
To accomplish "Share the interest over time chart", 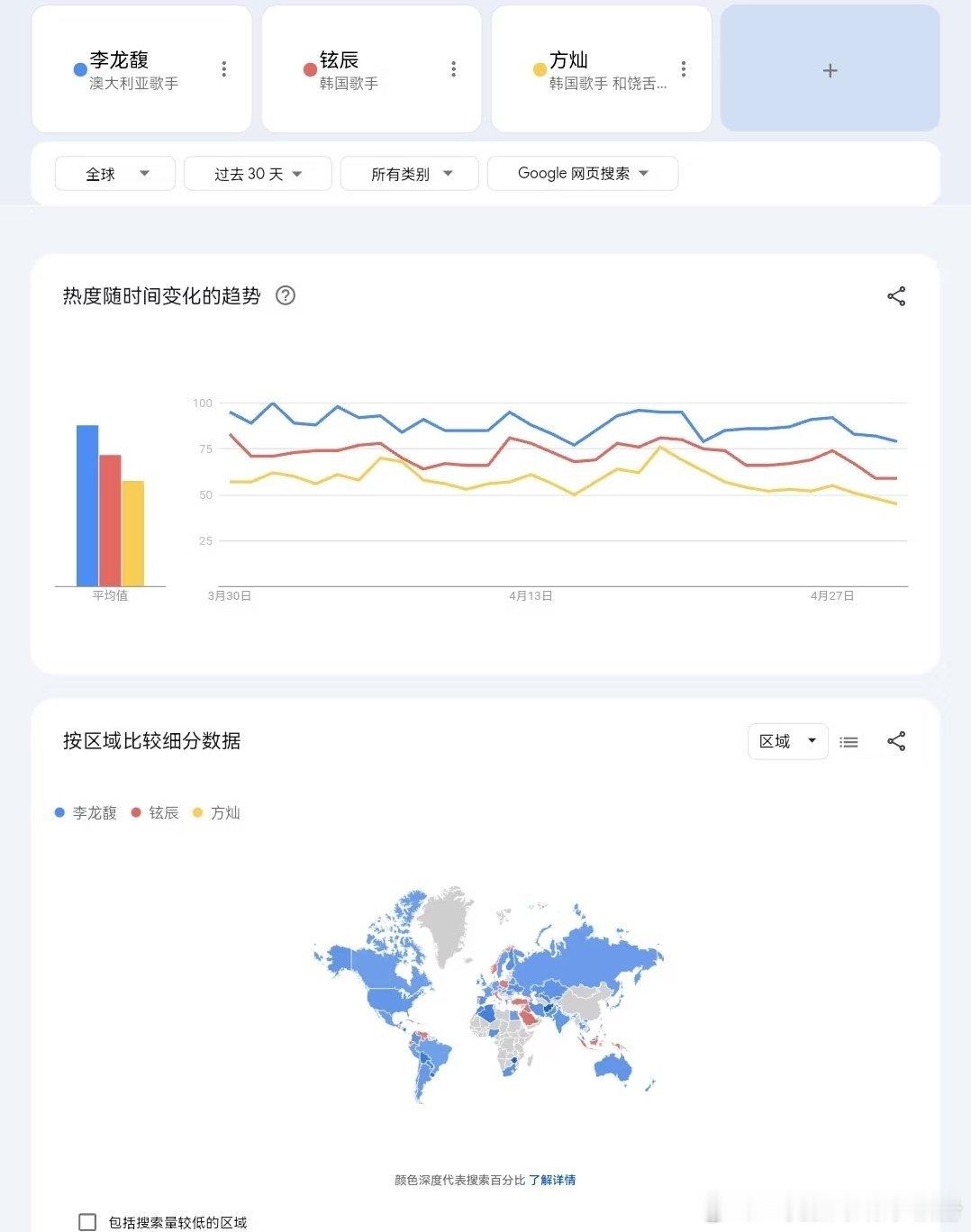I will pyautogui.click(x=896, y=296).
